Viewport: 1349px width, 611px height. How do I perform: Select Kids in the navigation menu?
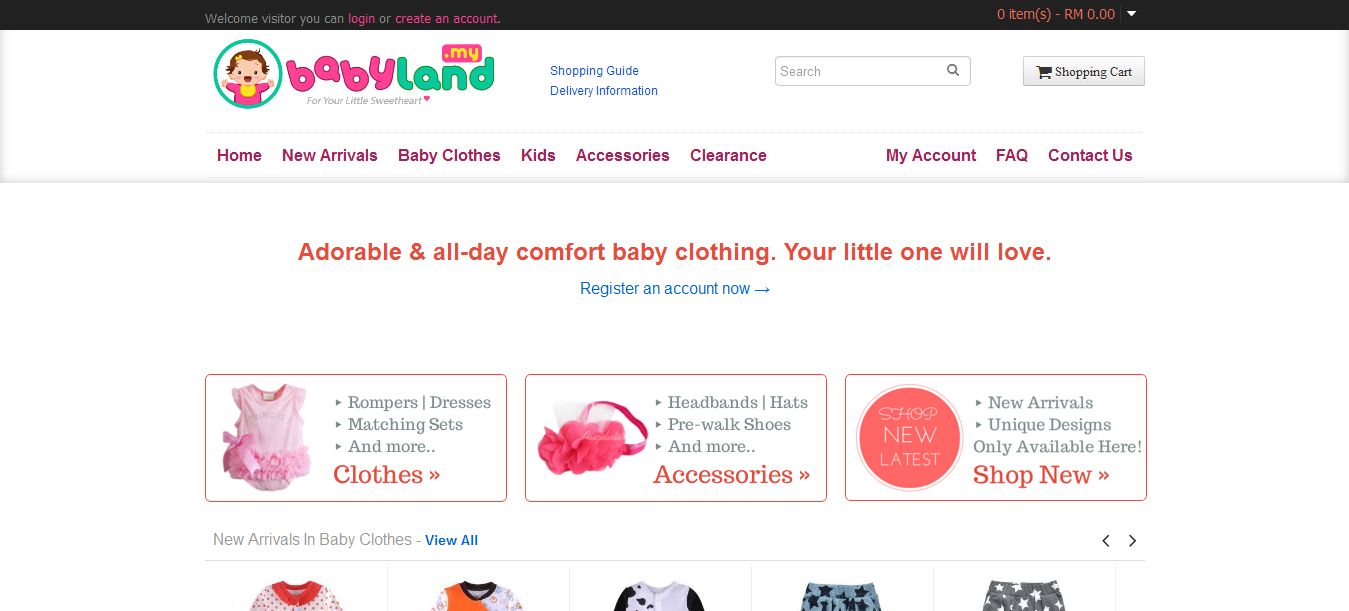point(538,155)
